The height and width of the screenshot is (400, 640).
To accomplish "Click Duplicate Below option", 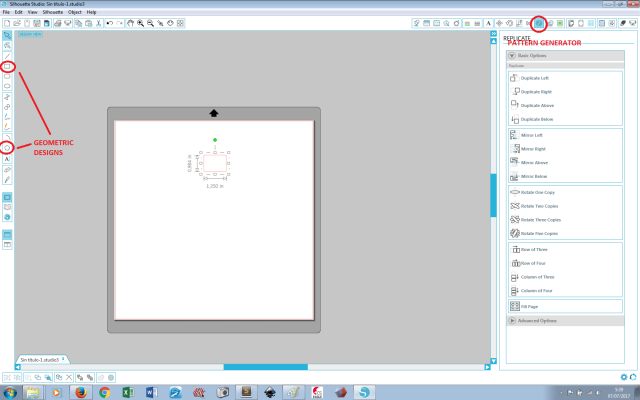I will coord(565,119).
